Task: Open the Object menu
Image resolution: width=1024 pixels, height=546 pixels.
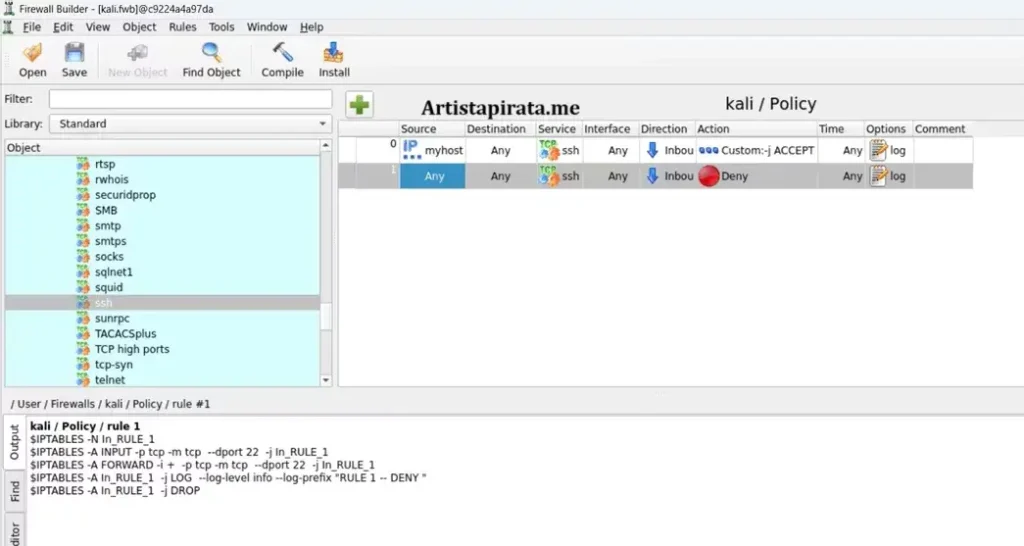Action: click(139, 27)
